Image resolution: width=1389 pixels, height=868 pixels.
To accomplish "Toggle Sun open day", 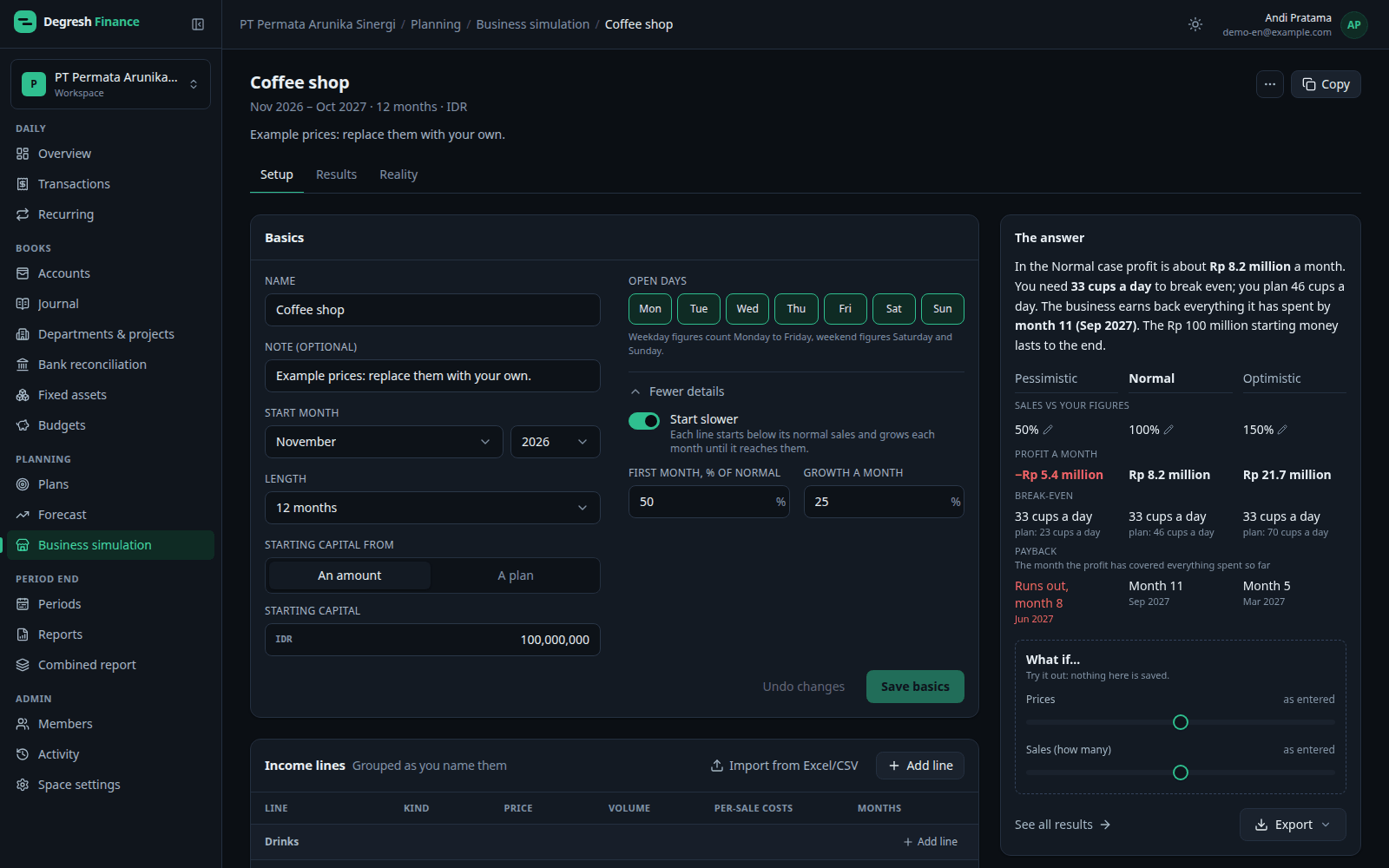I will (x=942, y=309).
